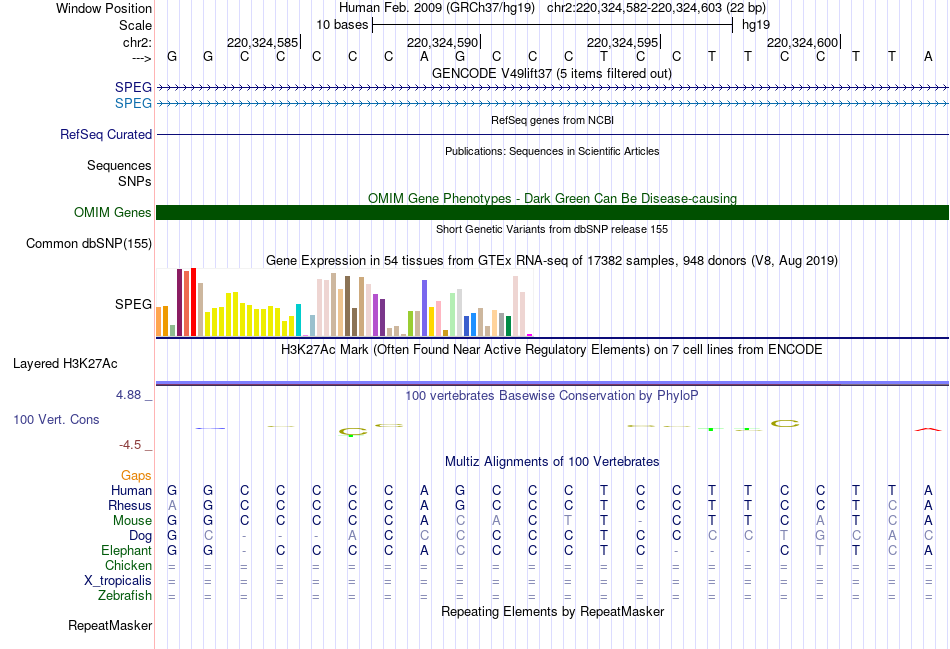Open Publications: Sequences in Scientific Articles title
The width and height of the screenshot is (950, 649).
(552, 151)
